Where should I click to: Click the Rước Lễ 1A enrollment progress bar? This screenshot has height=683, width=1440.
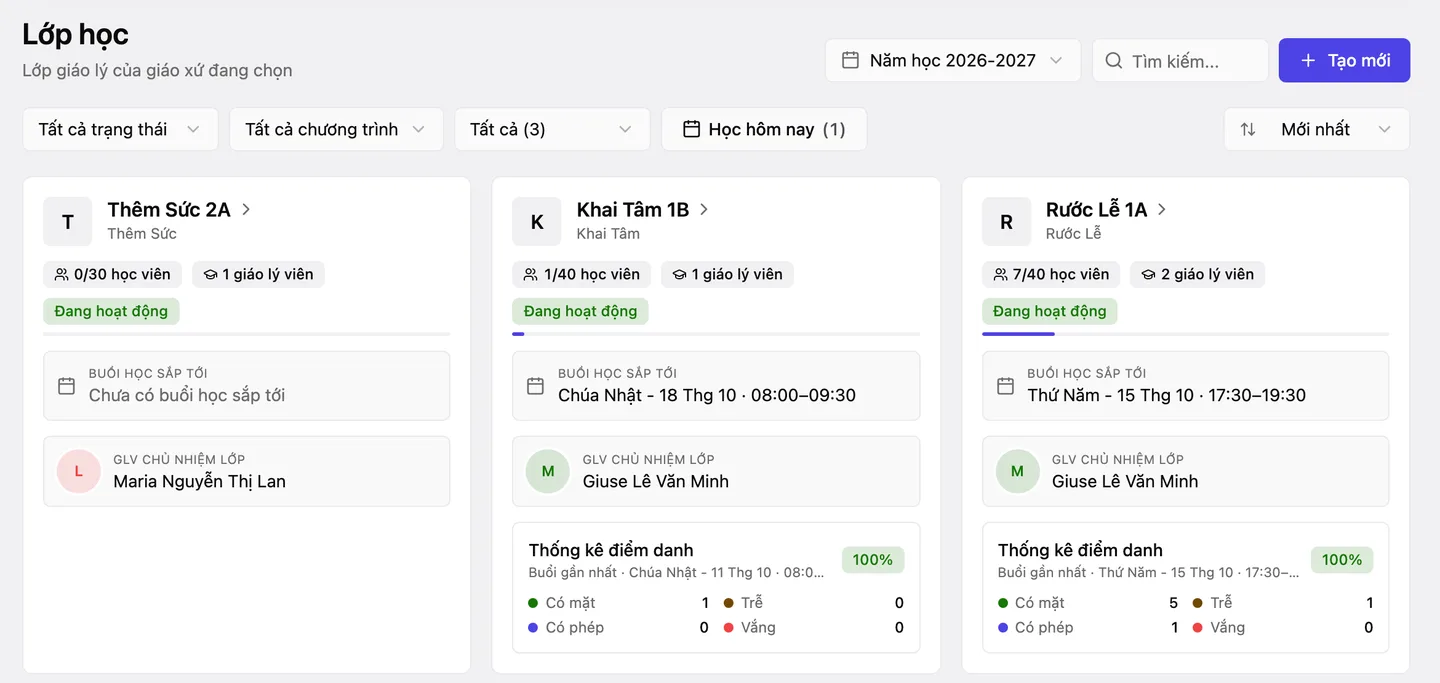coord(1186,334)
